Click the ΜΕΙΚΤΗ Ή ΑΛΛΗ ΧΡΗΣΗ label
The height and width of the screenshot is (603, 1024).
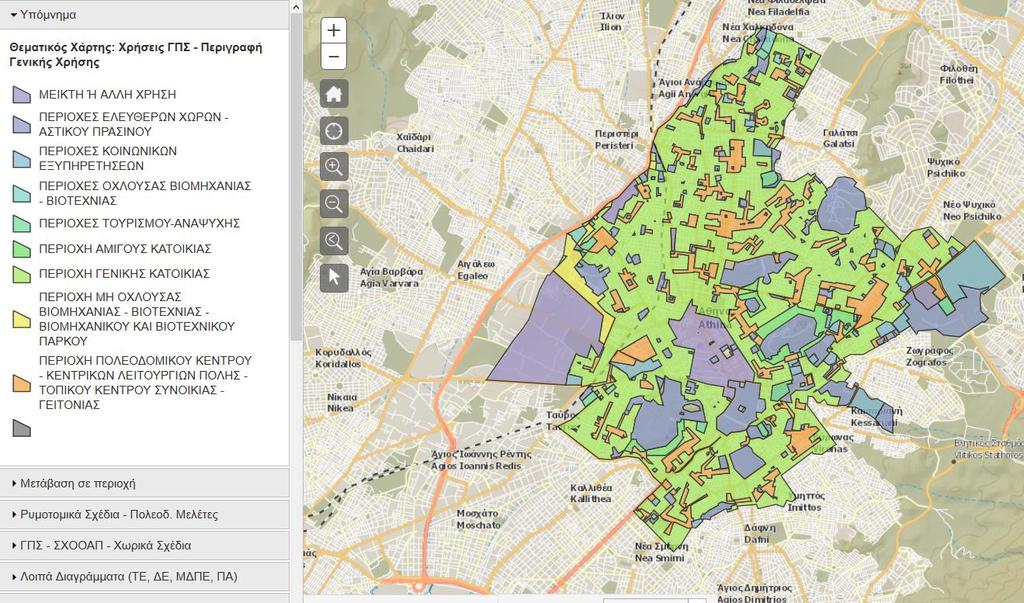tap(107, 95)
